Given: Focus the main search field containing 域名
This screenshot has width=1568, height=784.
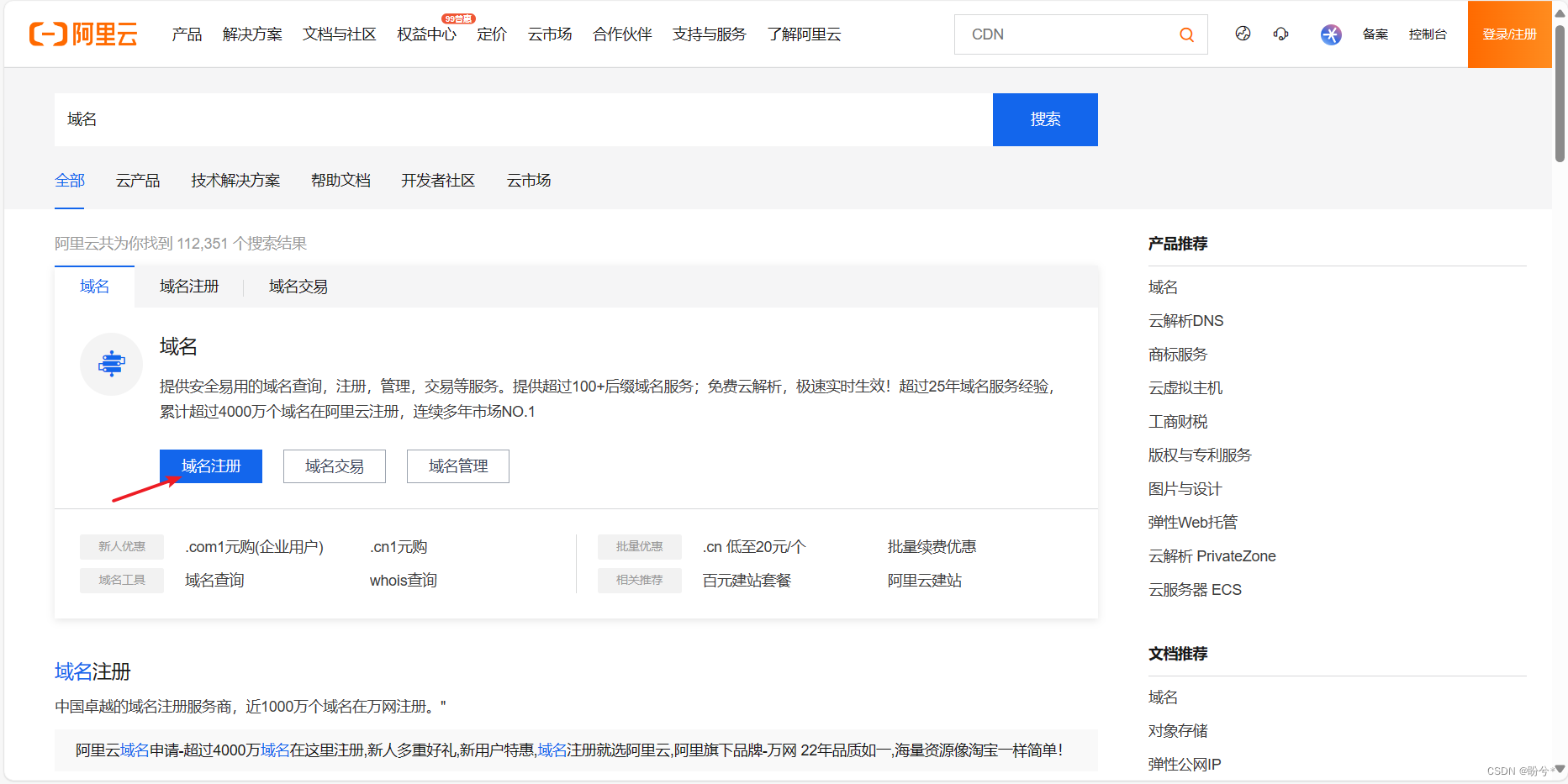Looking at the screenshot, I should click(523, 119).
